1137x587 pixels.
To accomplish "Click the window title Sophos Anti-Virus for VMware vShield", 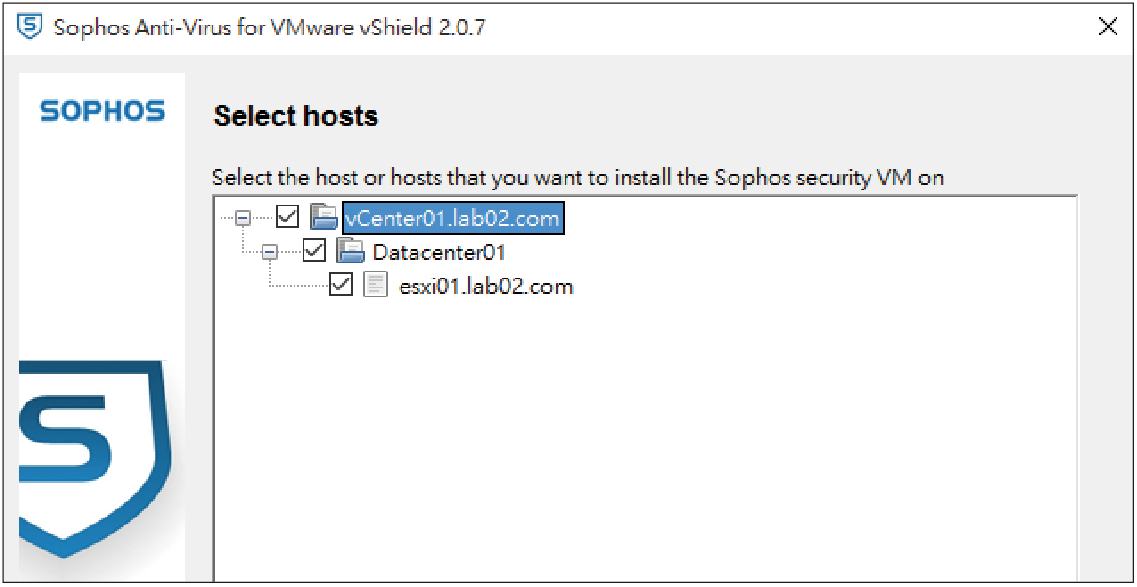I will pyautogui.click(x=270, y=28).
